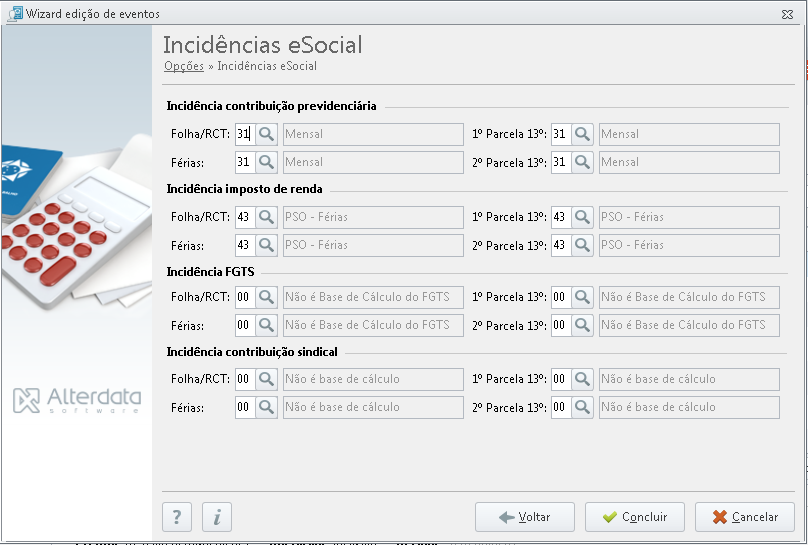Search imposto de renda 2º Parcela 13º
Image resolution: width=808 pixels, height=545 pixels.
pyautogui.click(x=582, y=245)
